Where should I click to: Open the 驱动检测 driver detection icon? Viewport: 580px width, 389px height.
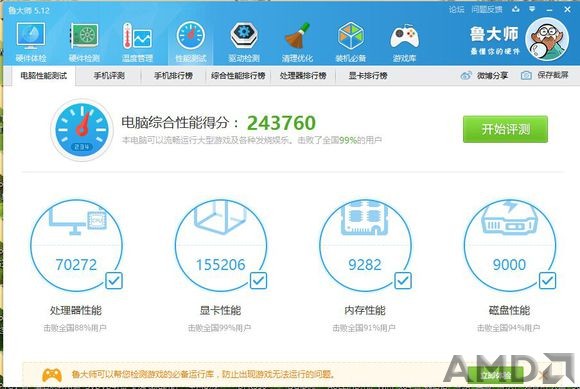click(244, 41)
